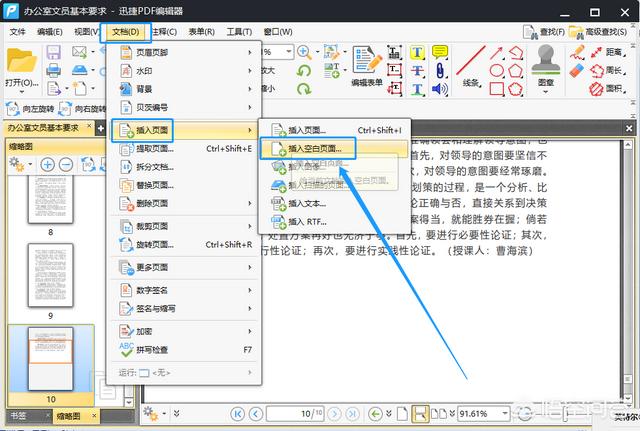Expand the 背景 submenu
The height and width of the screenshot is (431, 640).
[x=184, y=89]
